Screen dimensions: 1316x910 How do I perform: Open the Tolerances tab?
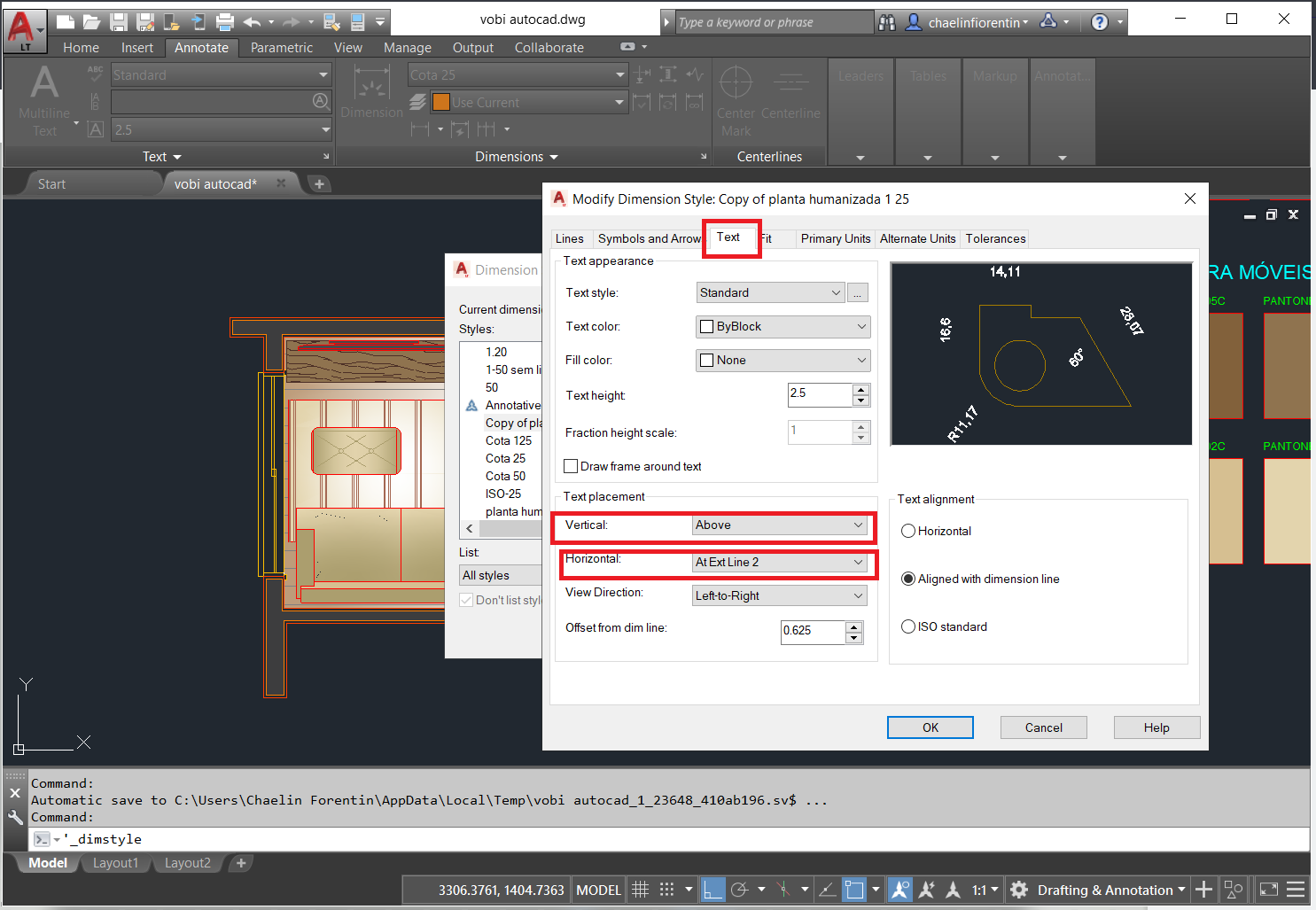coord(995,238)
